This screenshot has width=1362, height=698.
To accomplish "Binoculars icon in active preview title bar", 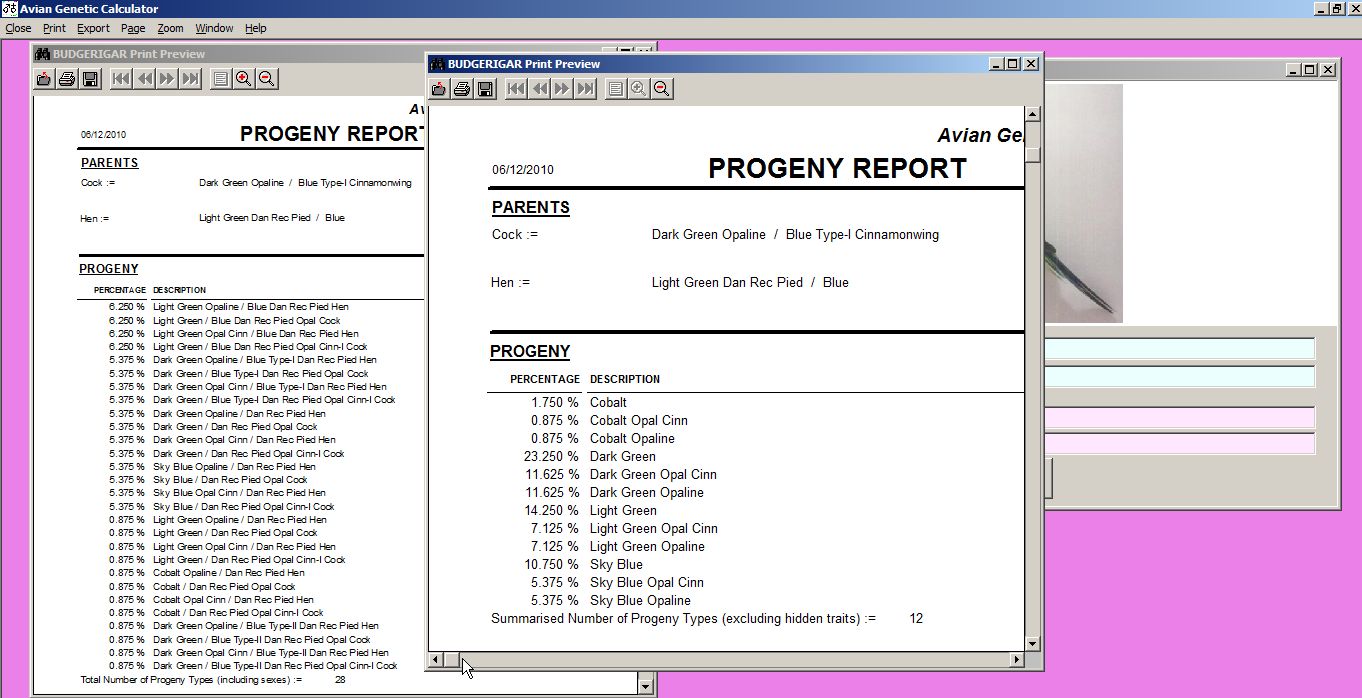I will pyautogui.click(x=437, y=64).
